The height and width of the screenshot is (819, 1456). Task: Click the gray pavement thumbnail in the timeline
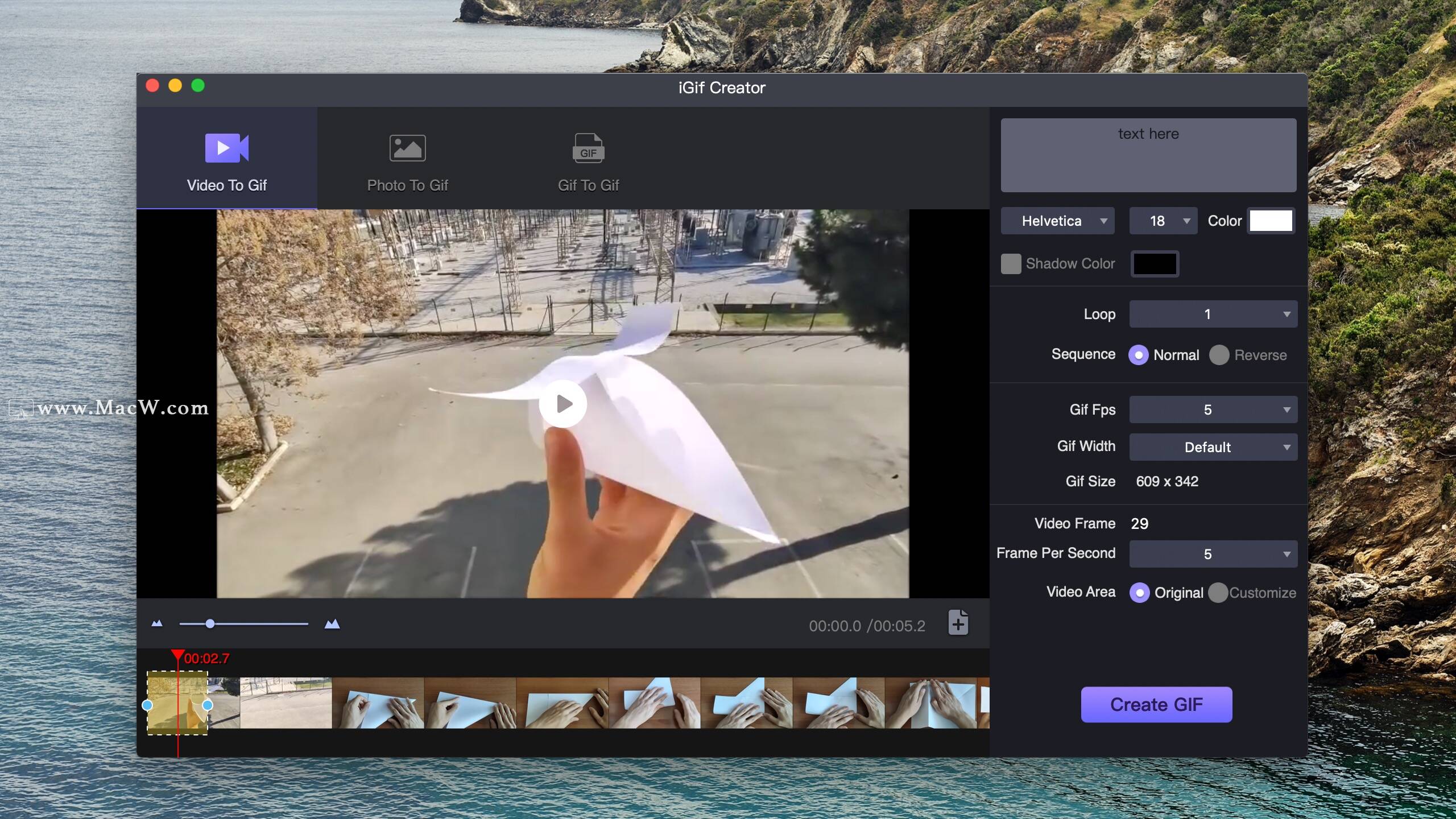286,703
